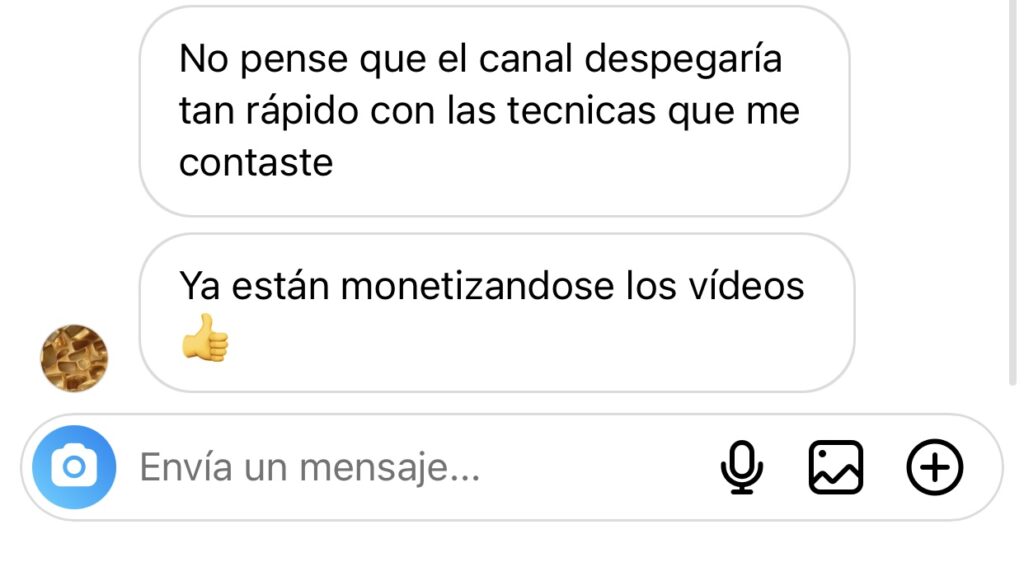Click the word "canal" in the first bubble
Screen dimensions: 1024x562
pyautogui.click(x=526, y=59)
